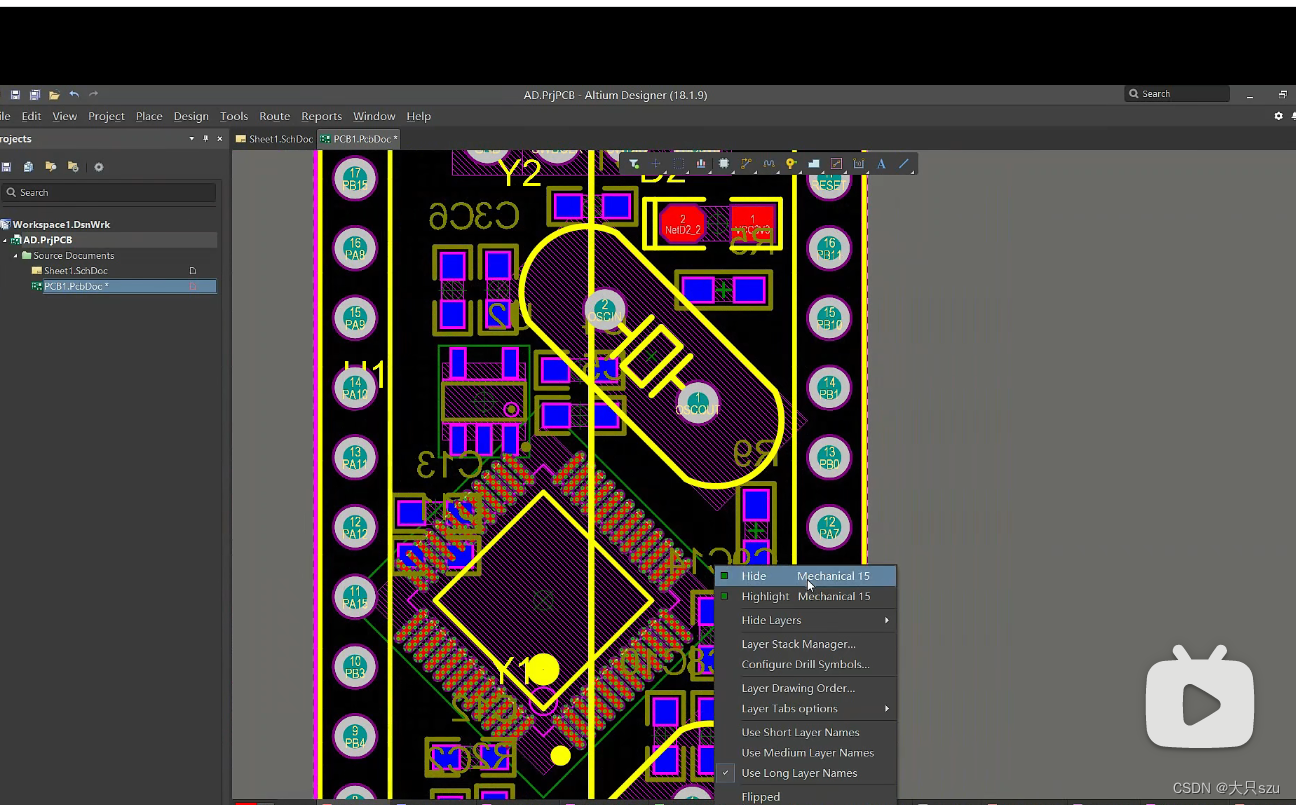Expand the Layer Tabs options submenu
Viewport: 1296px width, 805px height.
point(806,709)
